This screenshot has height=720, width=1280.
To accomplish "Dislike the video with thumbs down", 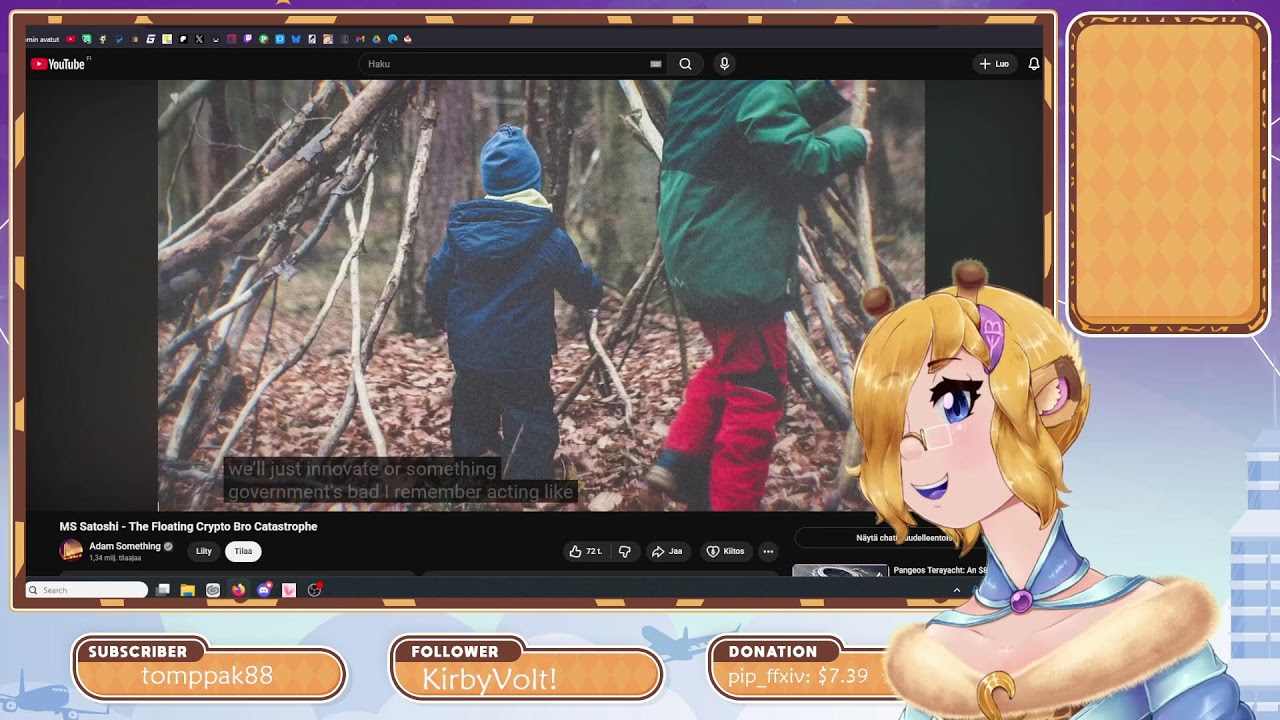I will (625, 551).
